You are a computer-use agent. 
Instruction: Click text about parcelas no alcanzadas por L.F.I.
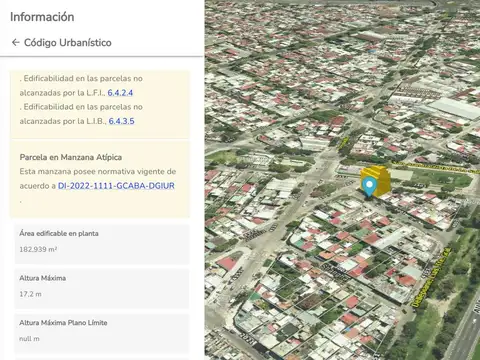[81, 85]
